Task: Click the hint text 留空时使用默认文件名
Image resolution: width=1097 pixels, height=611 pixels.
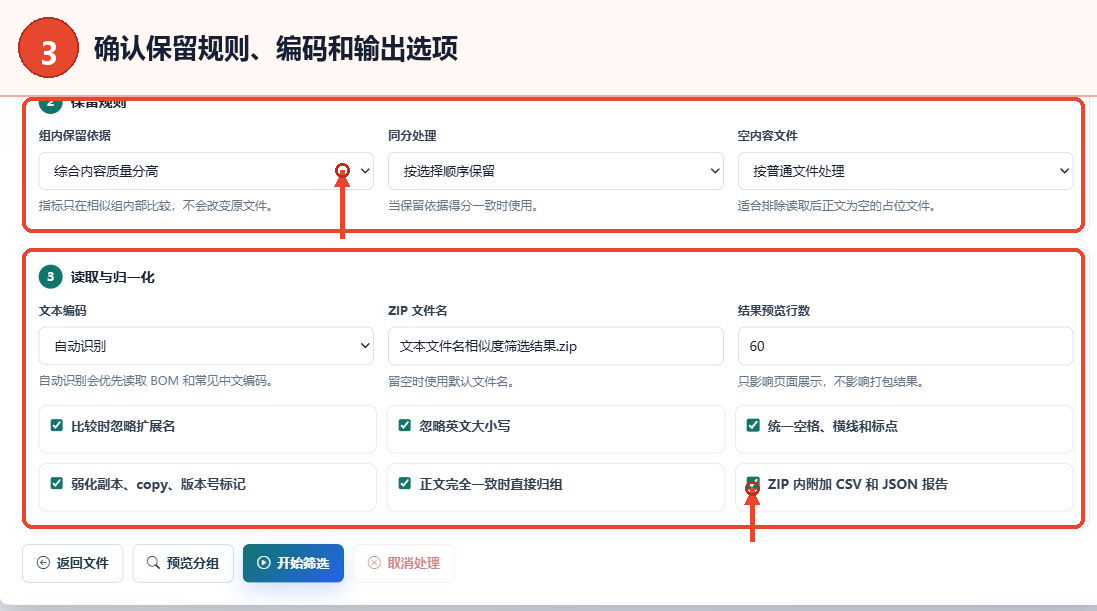Action: point(453,381)
